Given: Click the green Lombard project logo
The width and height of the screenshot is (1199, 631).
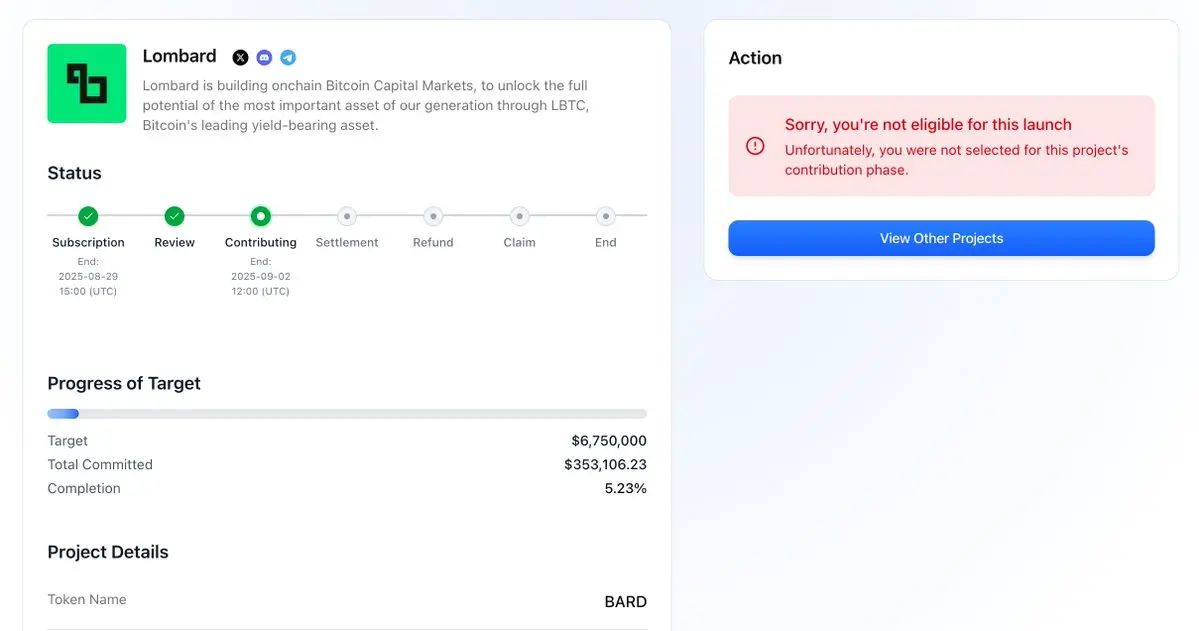Looking at the screenshot, I should [86, 83].
